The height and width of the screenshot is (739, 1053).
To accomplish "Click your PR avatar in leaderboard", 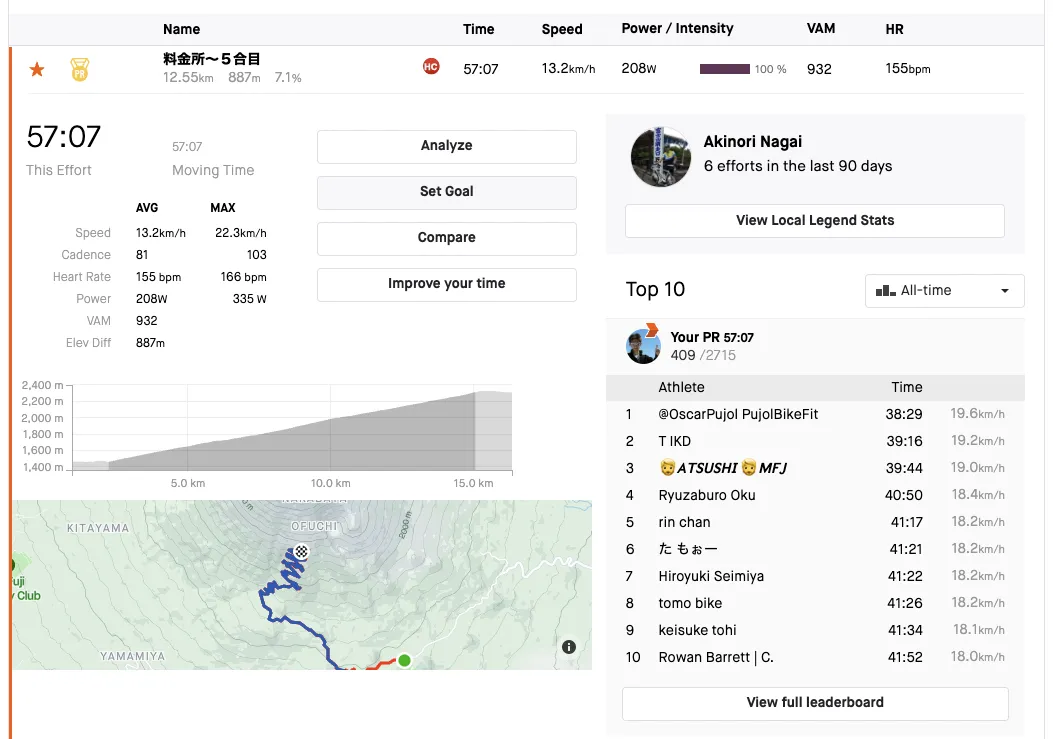I will (x=643, y=345).
